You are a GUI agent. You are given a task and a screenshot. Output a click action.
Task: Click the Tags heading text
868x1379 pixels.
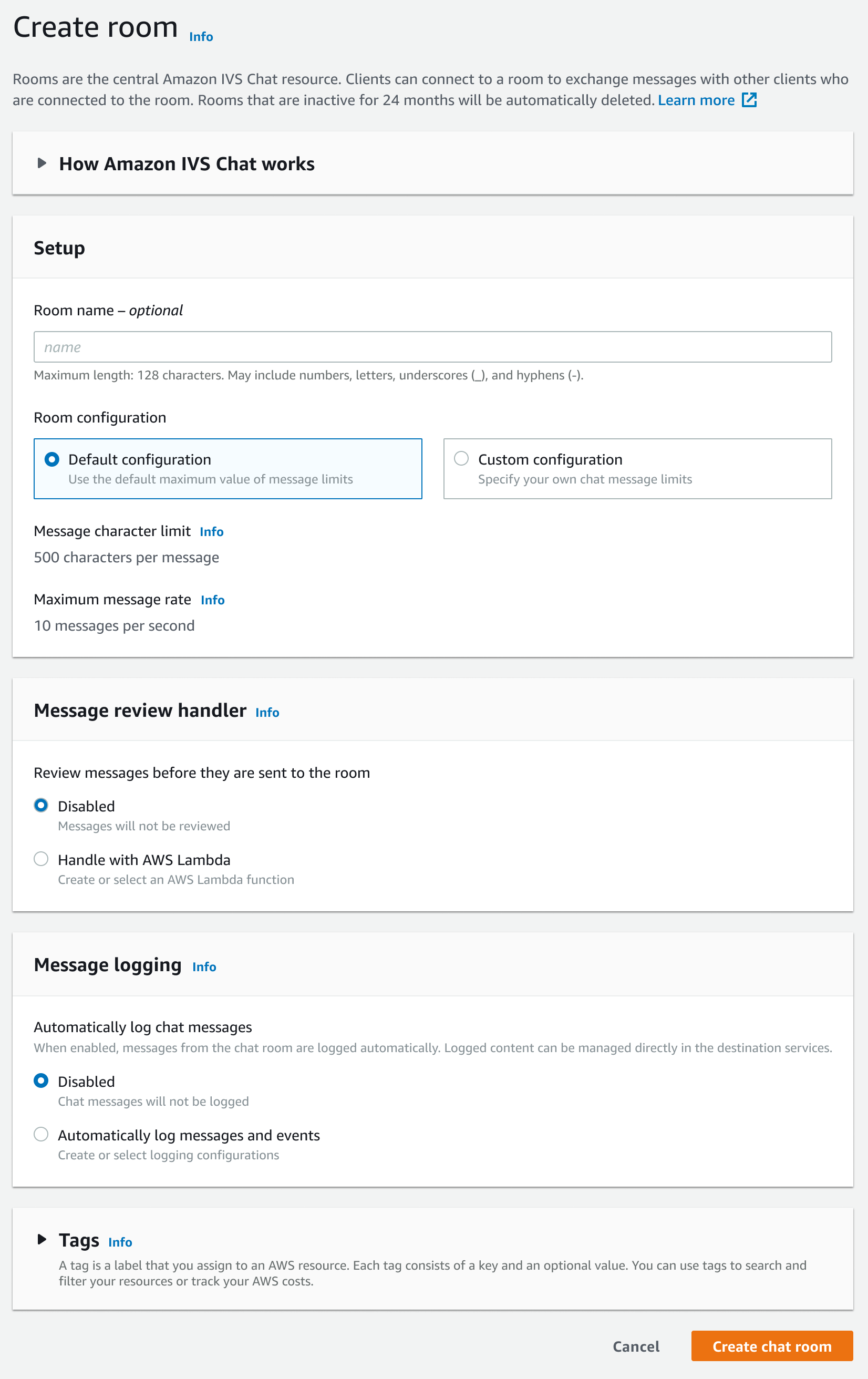[x=79, y=1240]
